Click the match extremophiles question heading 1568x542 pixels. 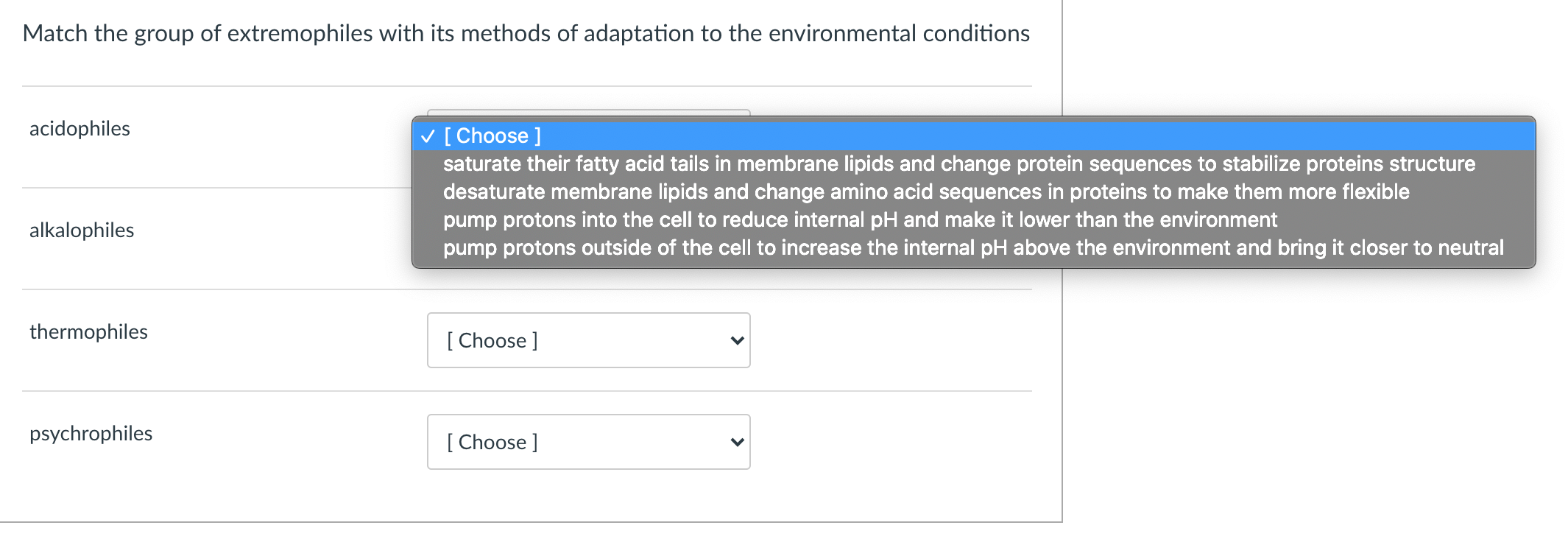pyautogui.click(x=526, y=33)
